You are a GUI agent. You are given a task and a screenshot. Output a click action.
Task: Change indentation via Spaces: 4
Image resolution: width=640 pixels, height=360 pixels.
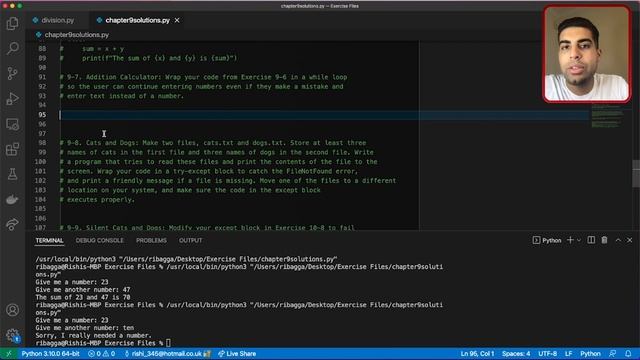point(516,354)
